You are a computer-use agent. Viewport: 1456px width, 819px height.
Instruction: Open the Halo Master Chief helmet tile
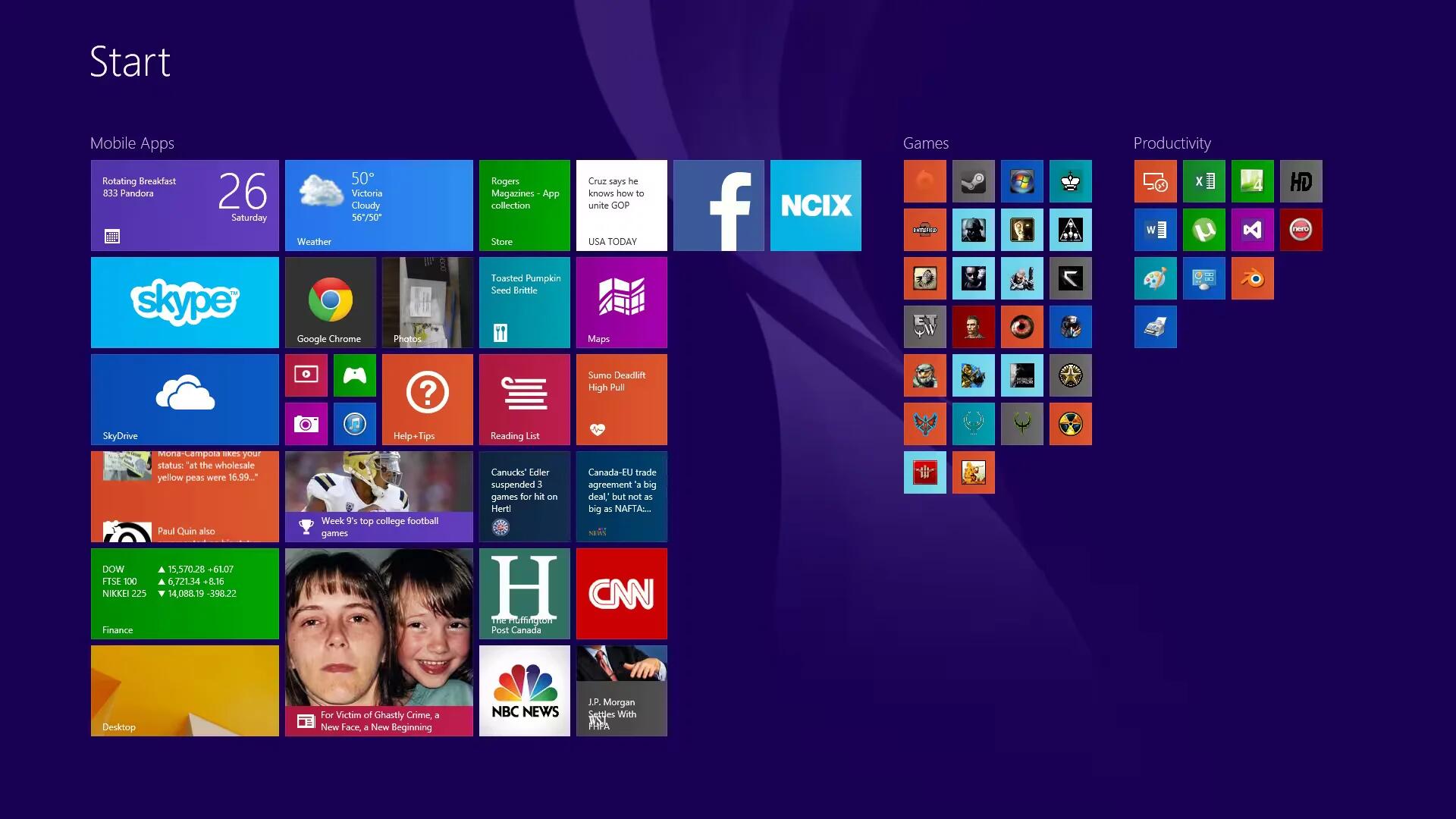point(924,375)
